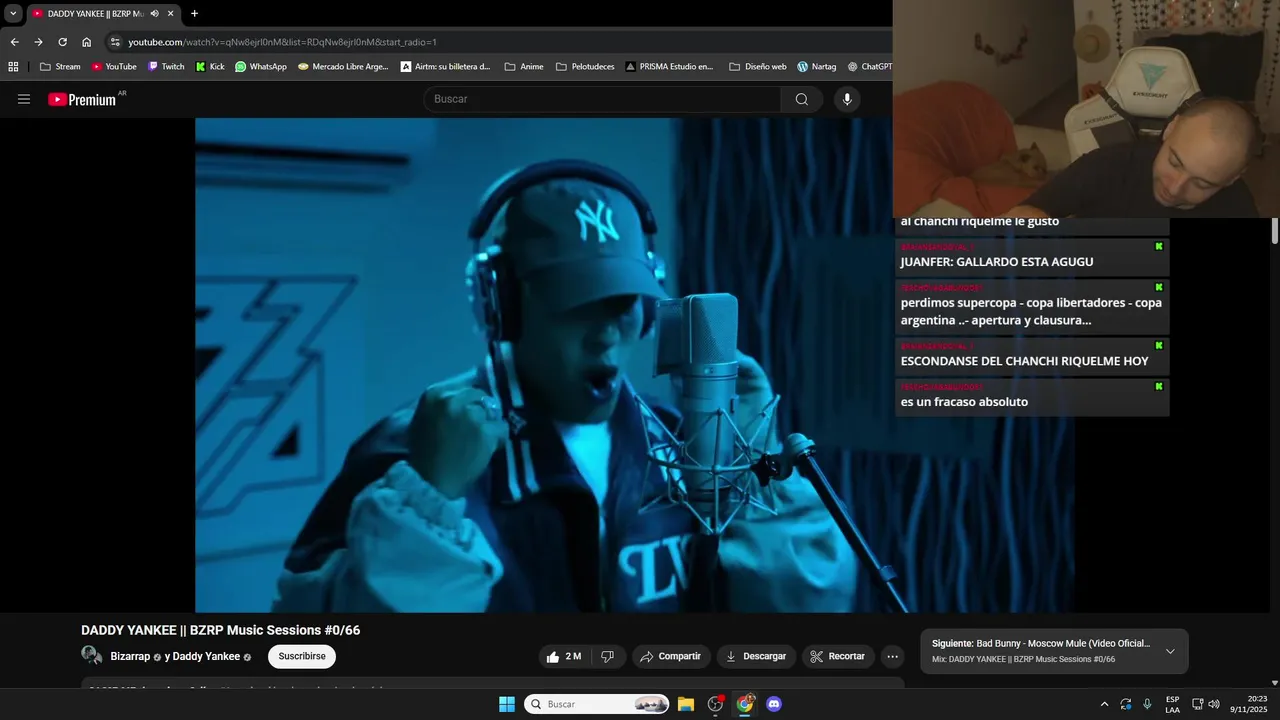
Task: Open the Twitch bookmark
Action: coord(166,67)
